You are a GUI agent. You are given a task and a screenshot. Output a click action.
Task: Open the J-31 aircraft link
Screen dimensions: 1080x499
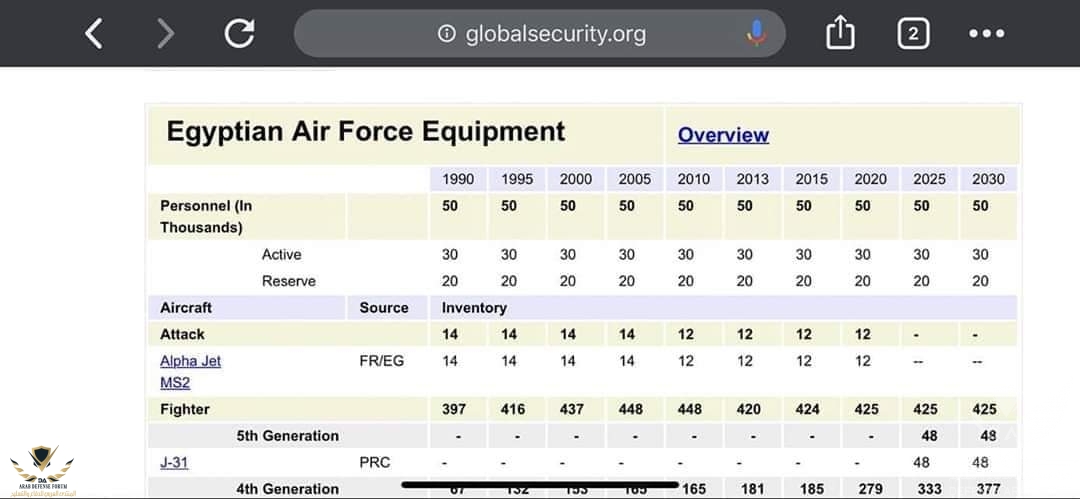click(174, 463)
